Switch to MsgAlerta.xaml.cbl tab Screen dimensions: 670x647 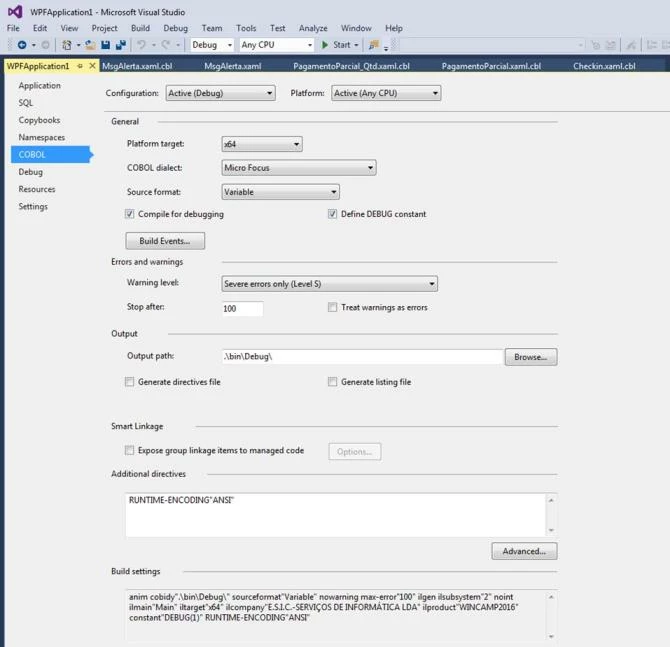click(x=137, y=66)
